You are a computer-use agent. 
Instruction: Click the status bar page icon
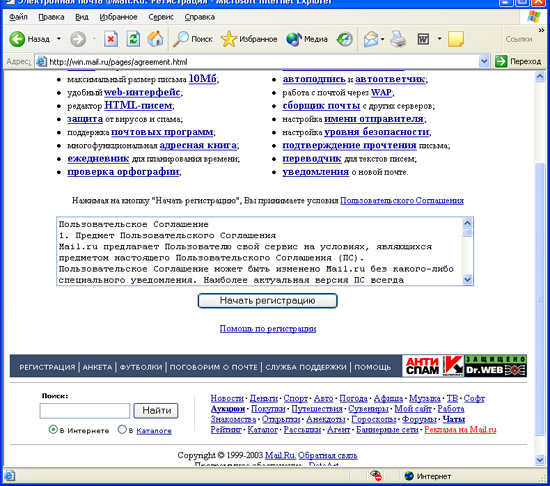point(9,476)
